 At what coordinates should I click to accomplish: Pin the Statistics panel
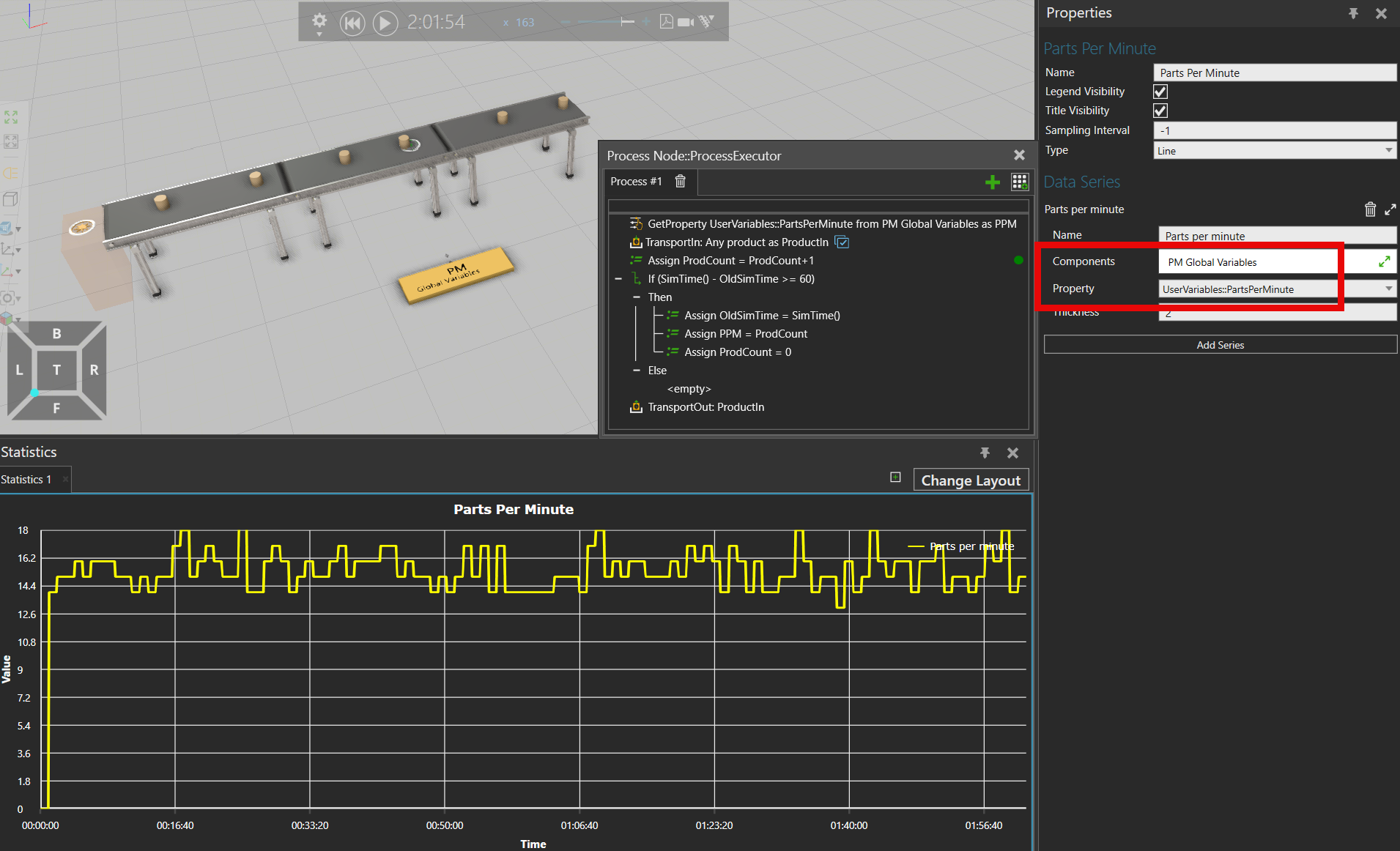[985, 453]
